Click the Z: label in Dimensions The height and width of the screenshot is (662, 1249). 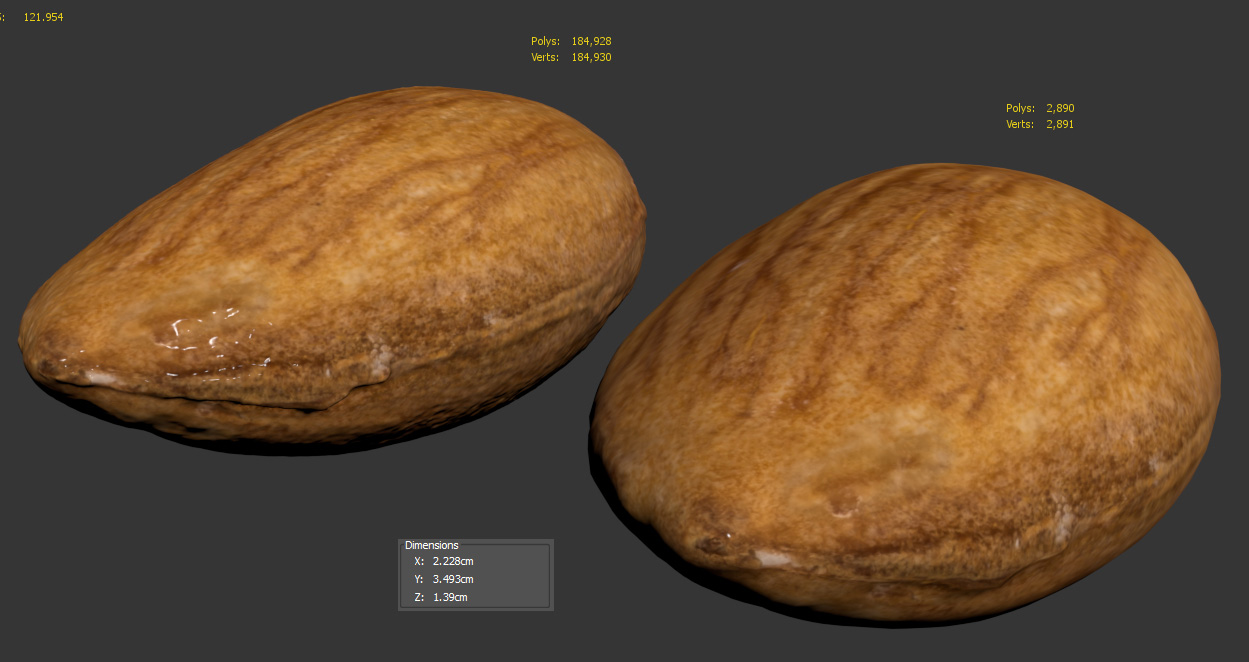[419, 598]
